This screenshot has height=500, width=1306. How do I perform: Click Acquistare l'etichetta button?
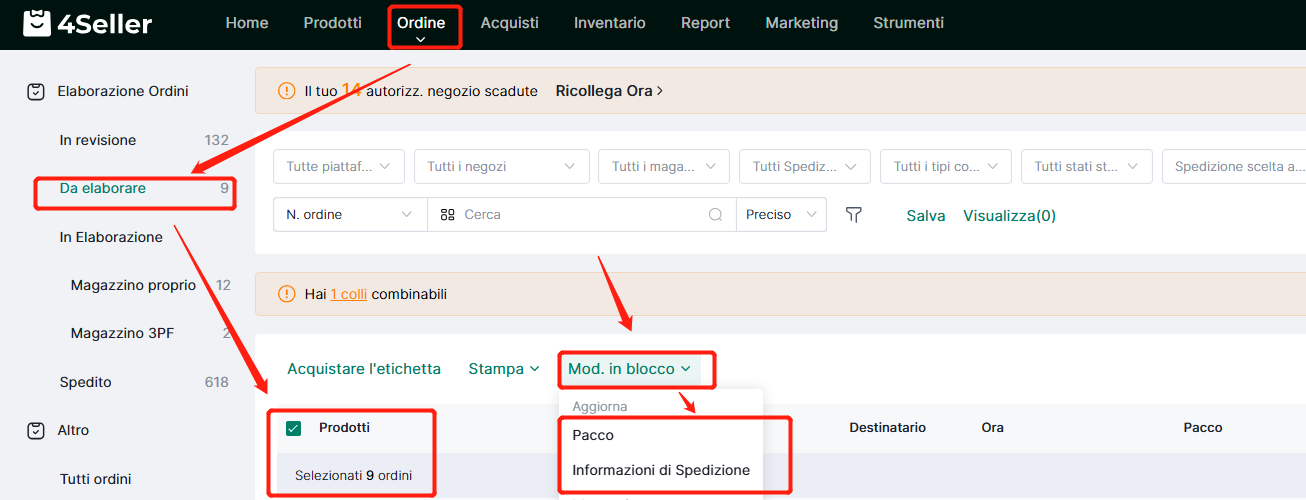coord(364,369)
